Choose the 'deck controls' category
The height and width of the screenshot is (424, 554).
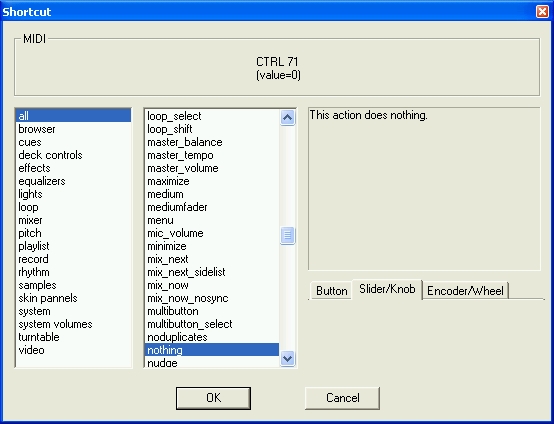[x=50, y=155]
